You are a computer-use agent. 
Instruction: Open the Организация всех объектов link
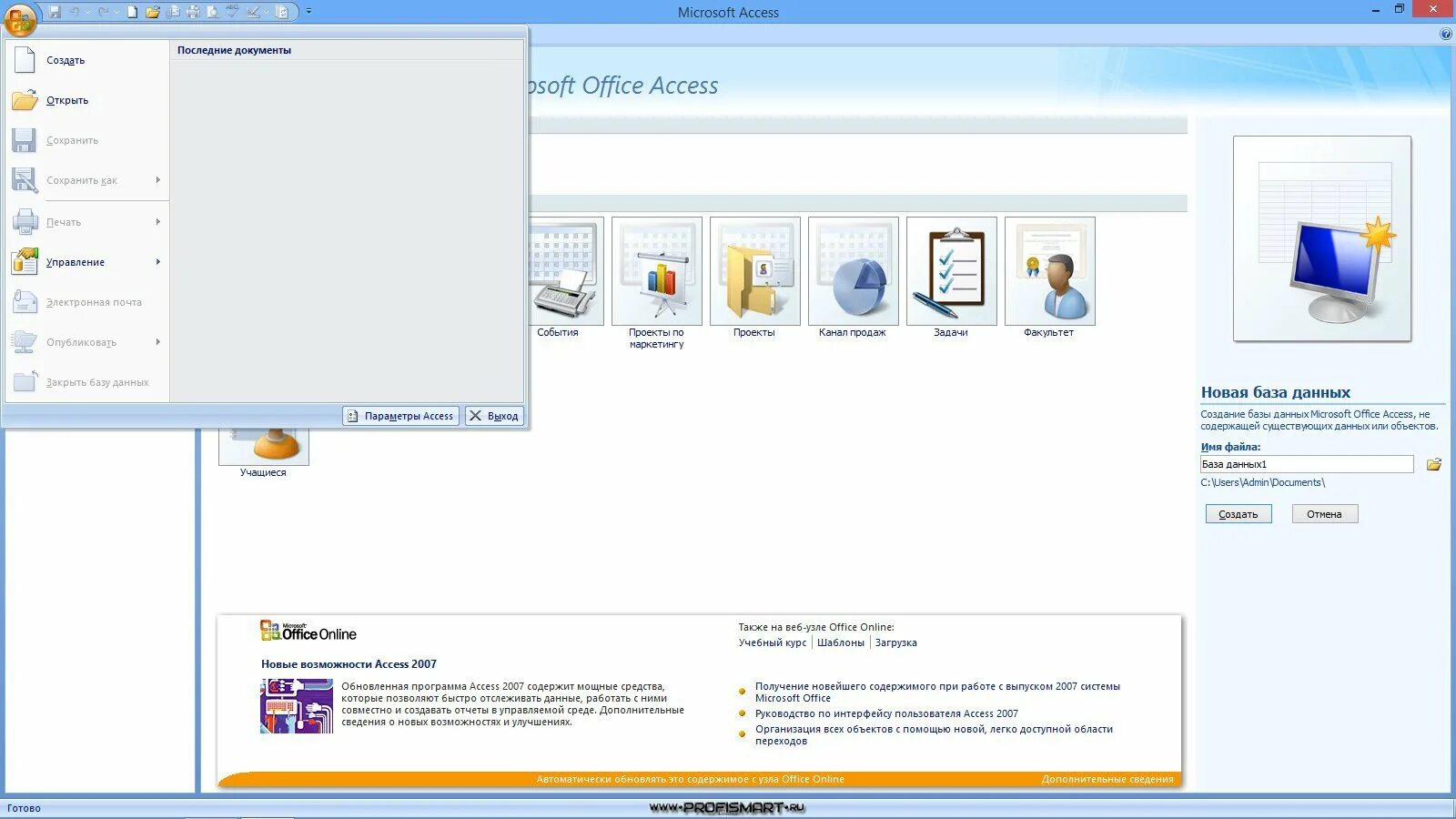[x=934, y=734]
